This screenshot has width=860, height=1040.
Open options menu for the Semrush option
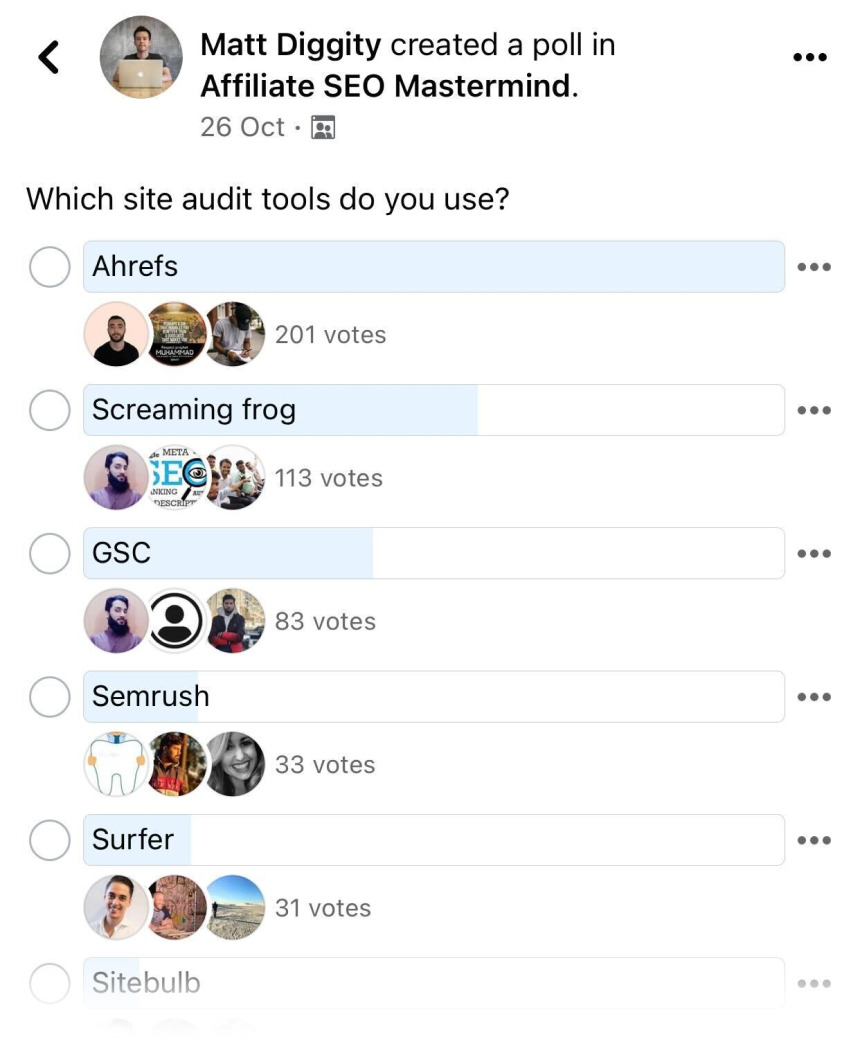[816, 696]
